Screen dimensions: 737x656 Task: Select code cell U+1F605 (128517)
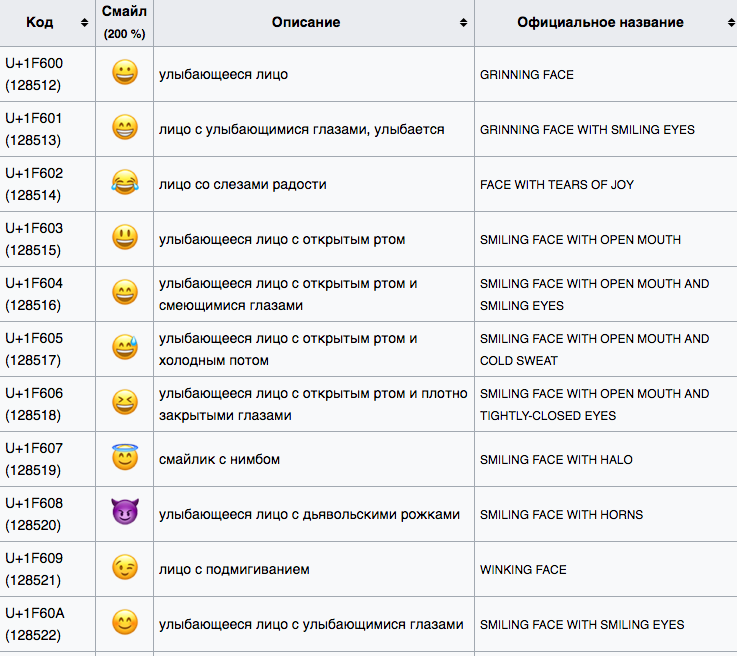47,349
